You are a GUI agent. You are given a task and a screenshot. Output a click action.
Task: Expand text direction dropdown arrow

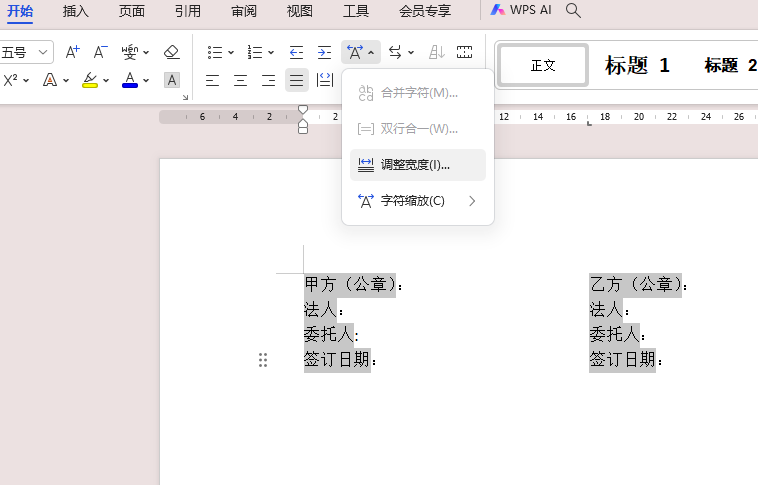coord(411,52)
